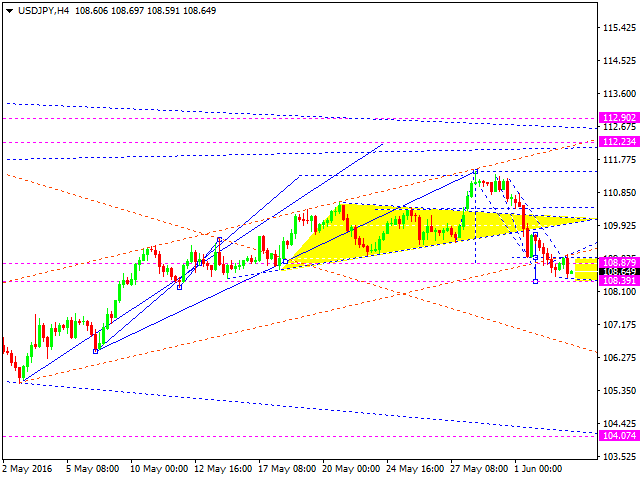This screenshot has height=480, width=640.
Task: Click the 1 Jun 00:00 time label
Action: pyautogui.click(x=538, y=469)
